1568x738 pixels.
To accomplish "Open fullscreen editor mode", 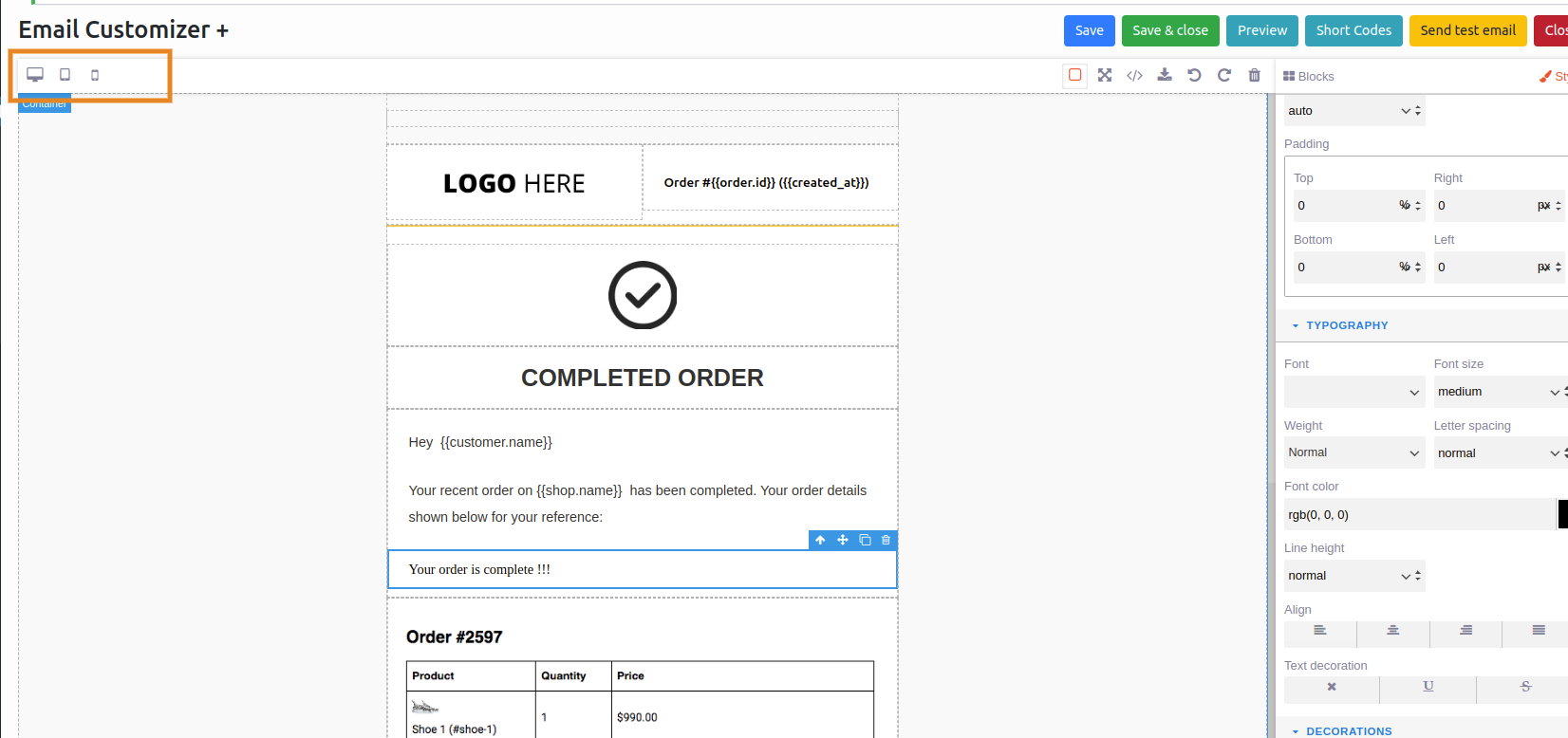I will tap(1105, 75).
